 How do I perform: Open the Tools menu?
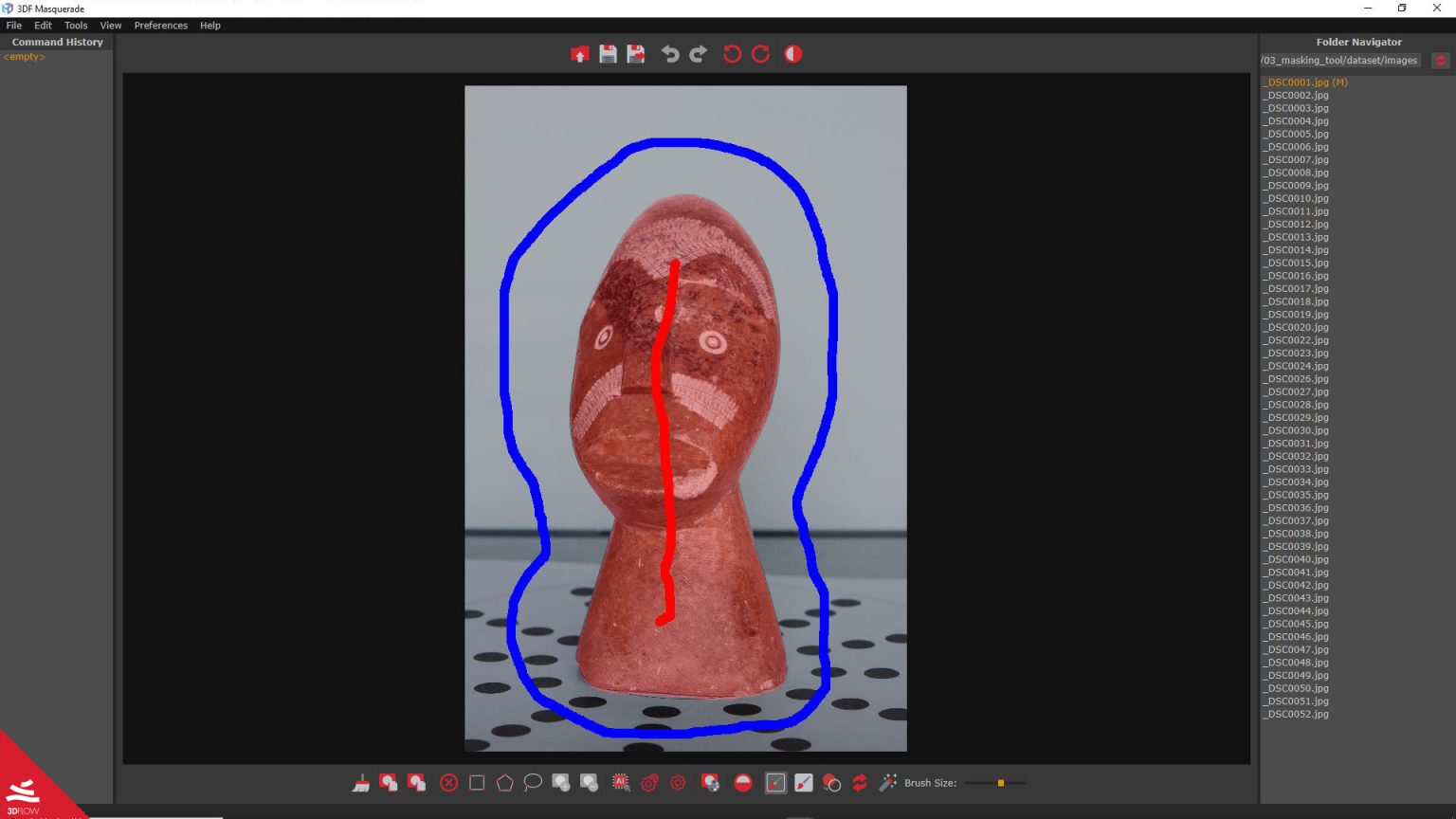click(x=75, y=26)
